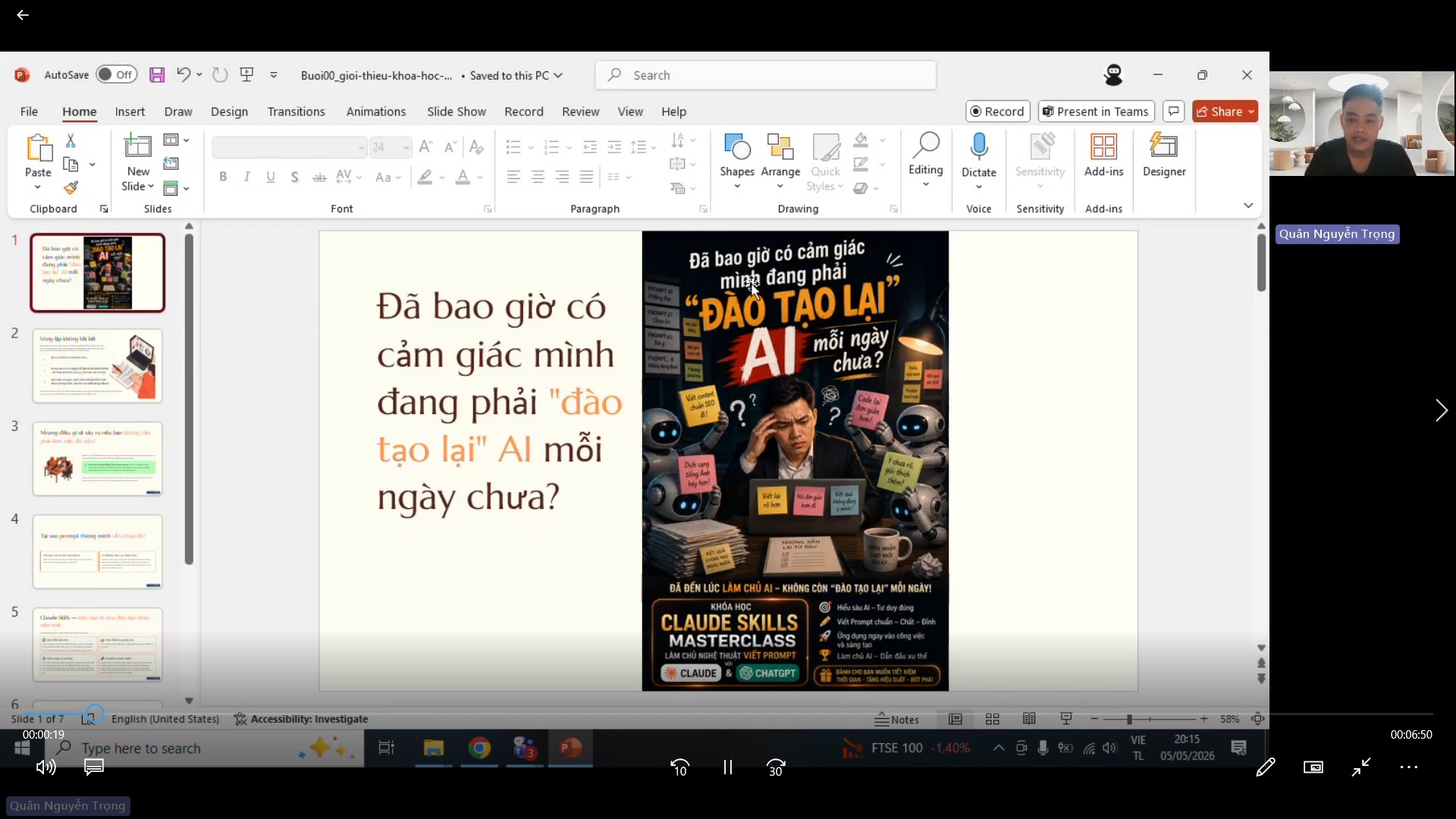The image size is (1456, 819).
Task: Open the Animations tab
Action: tap(376, 111)
